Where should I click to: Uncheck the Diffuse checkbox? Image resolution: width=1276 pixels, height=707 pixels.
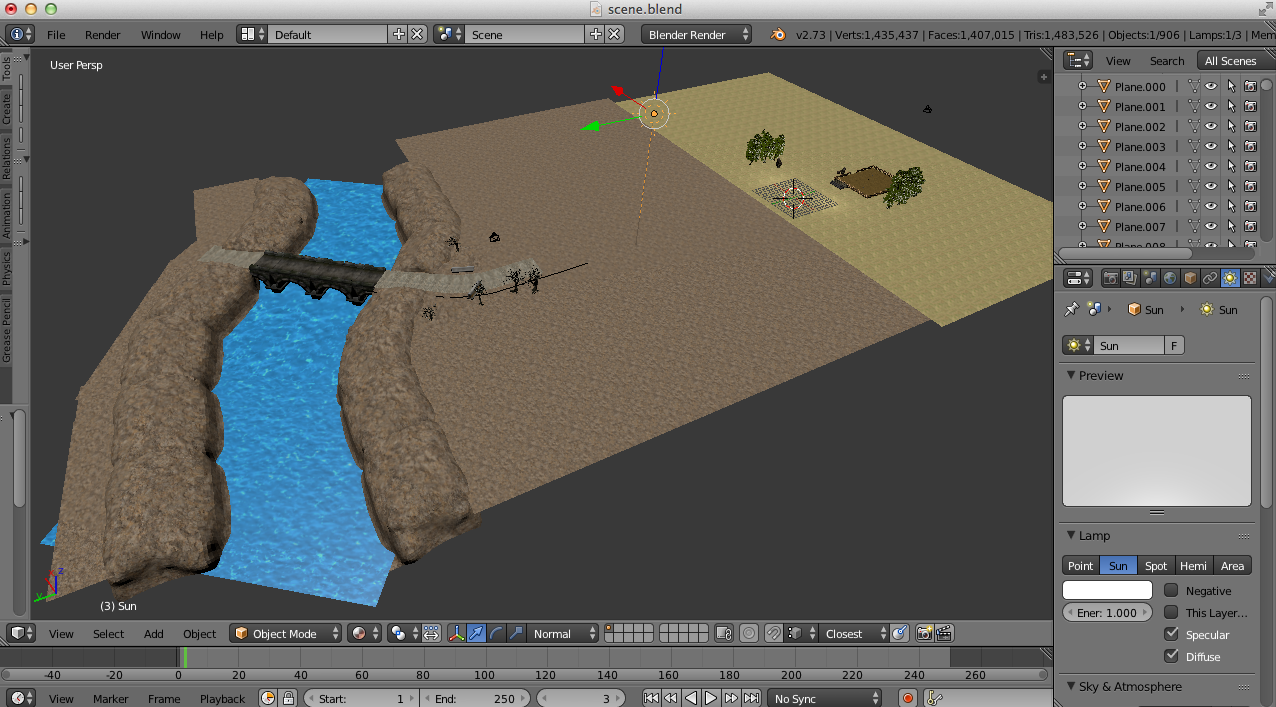[1171, 656]
